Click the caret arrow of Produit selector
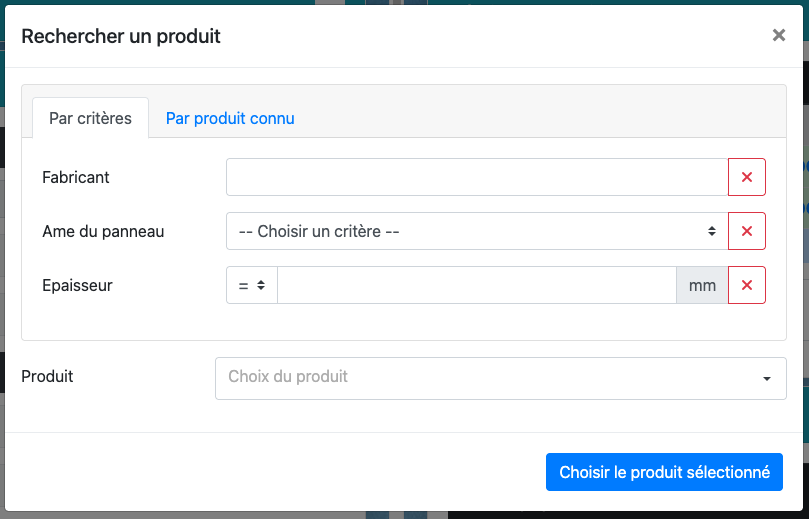Image resolution: width=809 pixels, height=519 pixels. coord(767,379)
